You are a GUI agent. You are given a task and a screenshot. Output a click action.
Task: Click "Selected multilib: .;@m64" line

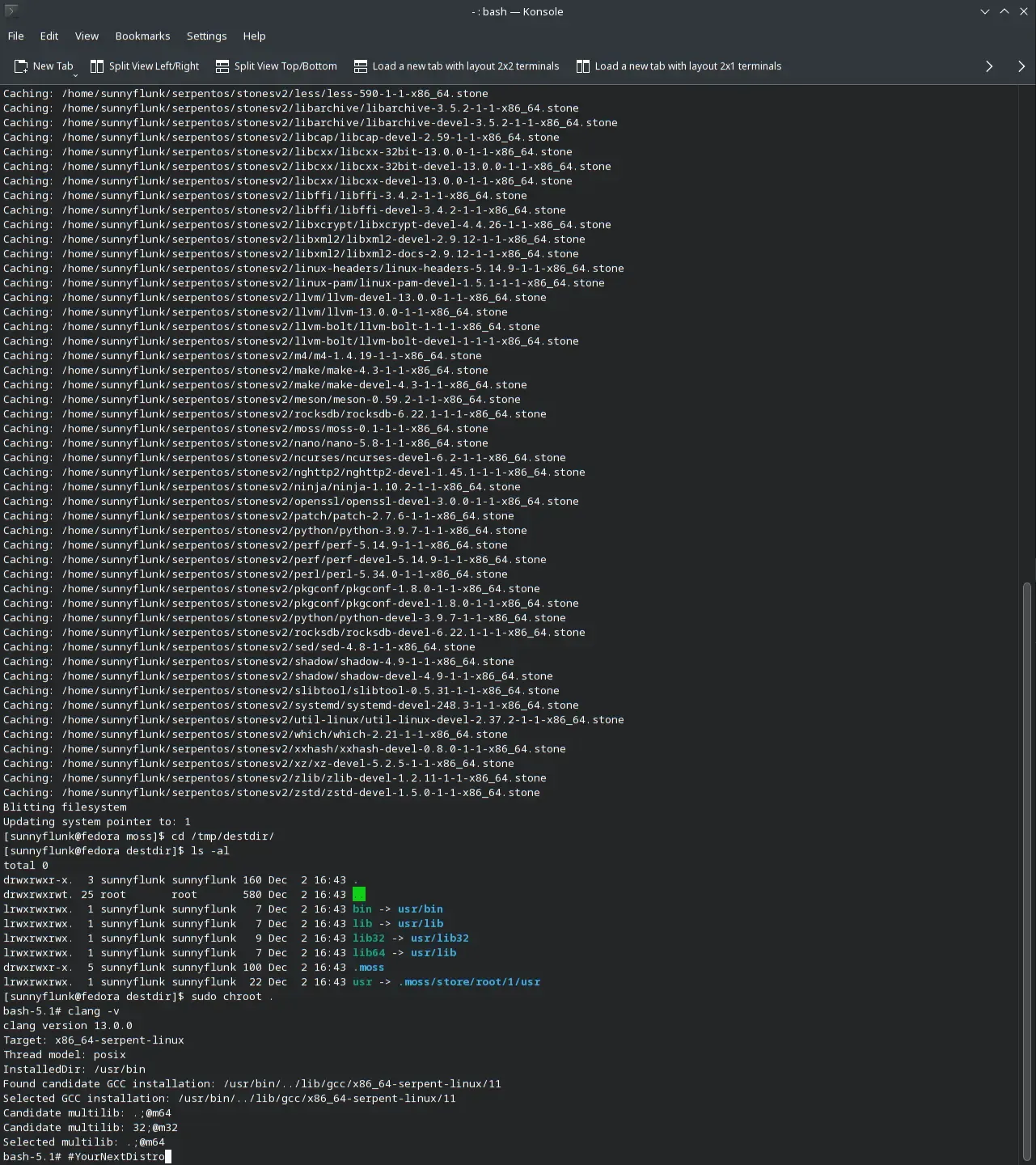click(x=84, y=1142)
